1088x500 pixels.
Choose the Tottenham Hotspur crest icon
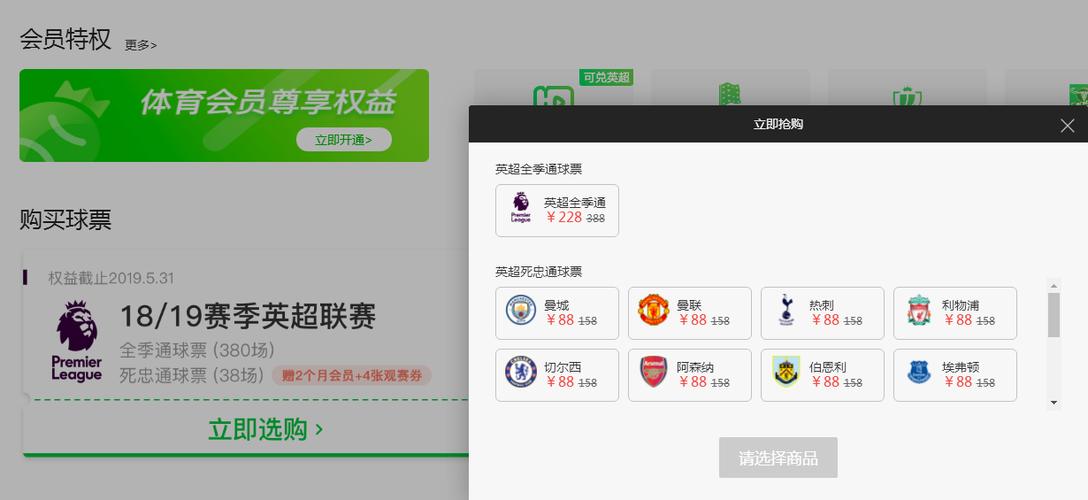(x=786, y=310)
